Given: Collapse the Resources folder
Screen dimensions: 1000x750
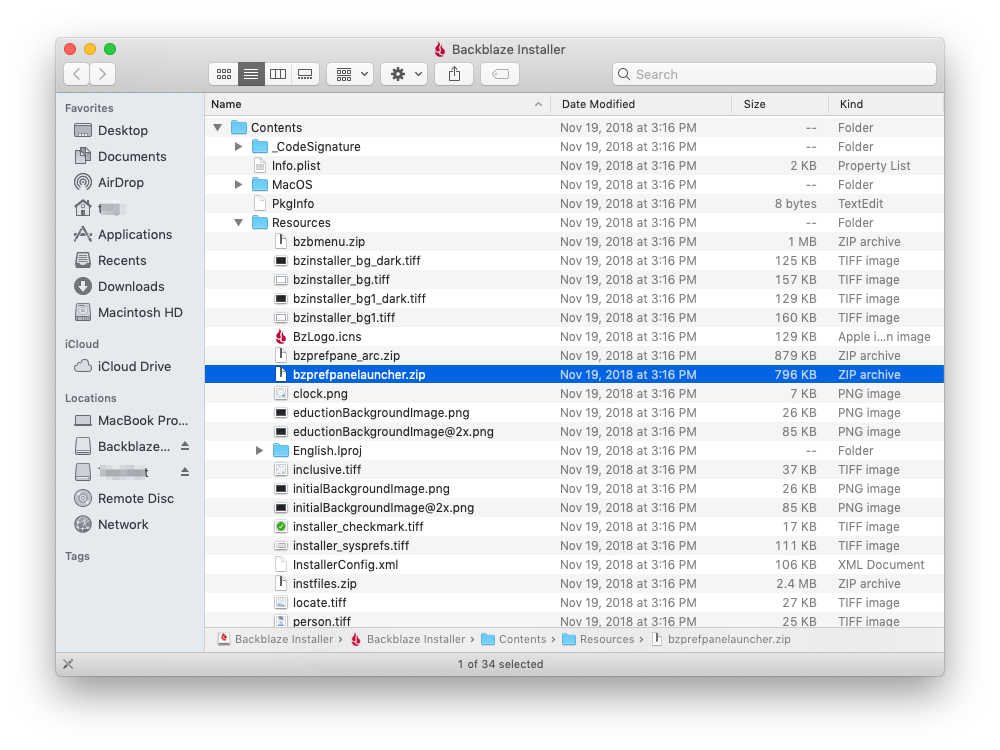Looking at the screenshot, I should coord(239,223).
